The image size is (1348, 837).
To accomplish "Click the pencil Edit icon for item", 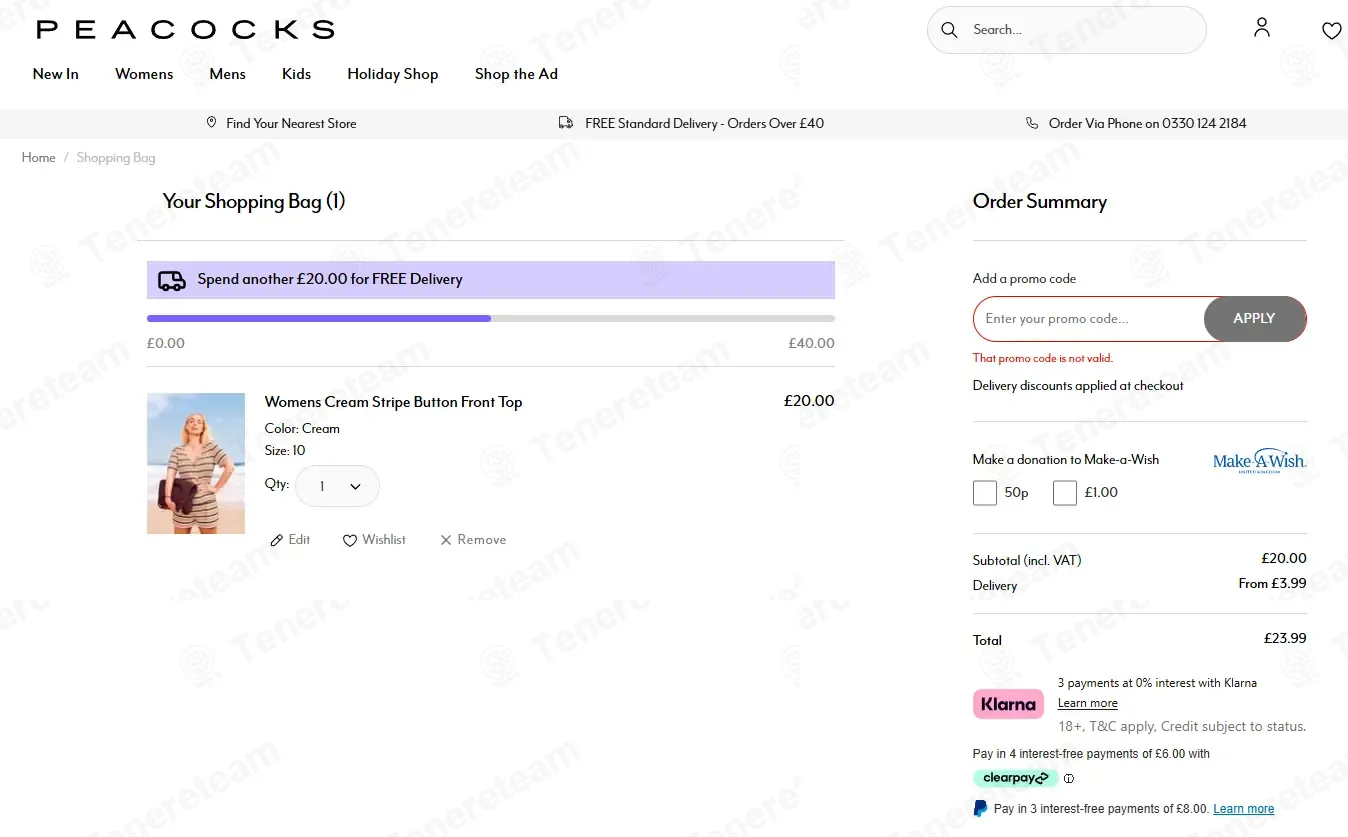I will pyautogui.click(x=277, y=540).
